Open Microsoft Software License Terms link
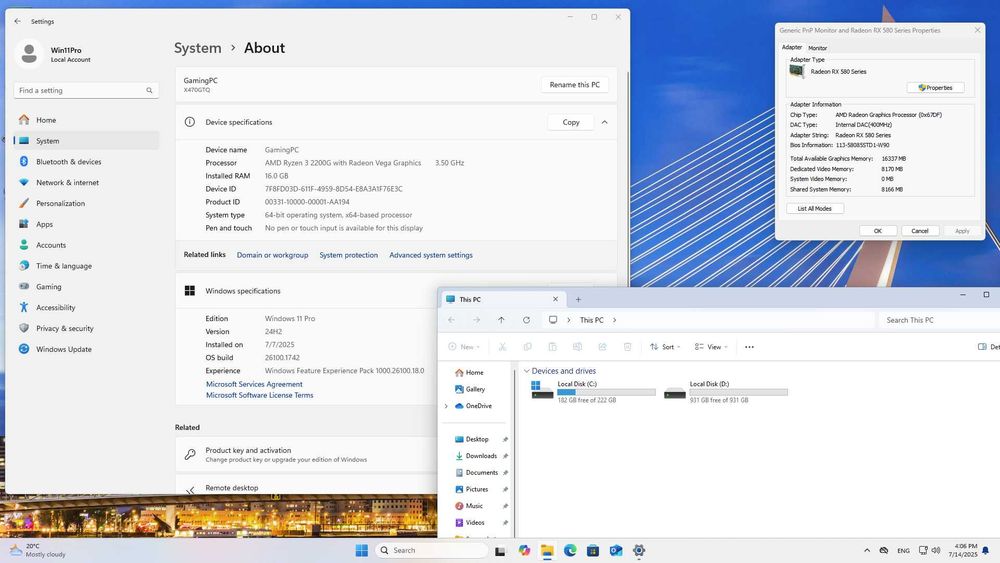The image size is (1000, 563). coord(260,395)
